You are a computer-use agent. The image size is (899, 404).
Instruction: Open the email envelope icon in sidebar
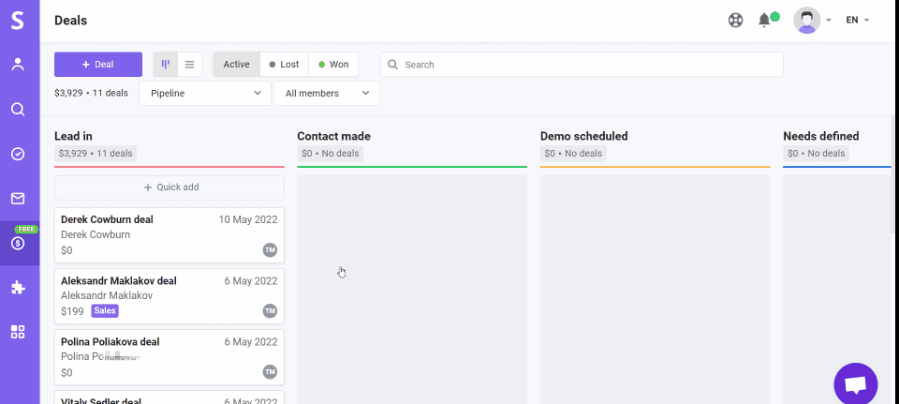(x=18, y=198)
